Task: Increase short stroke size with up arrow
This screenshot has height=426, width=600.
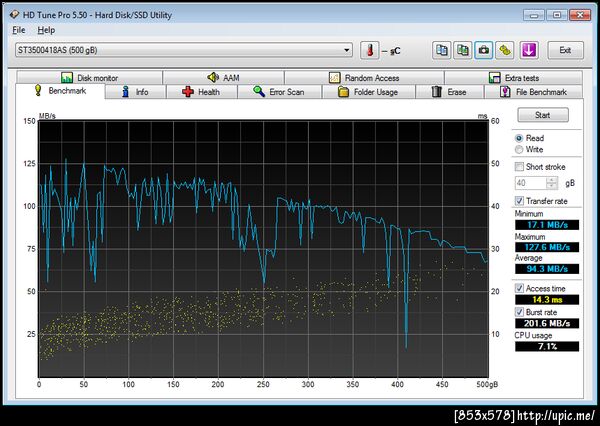Action: click(552, 180)
